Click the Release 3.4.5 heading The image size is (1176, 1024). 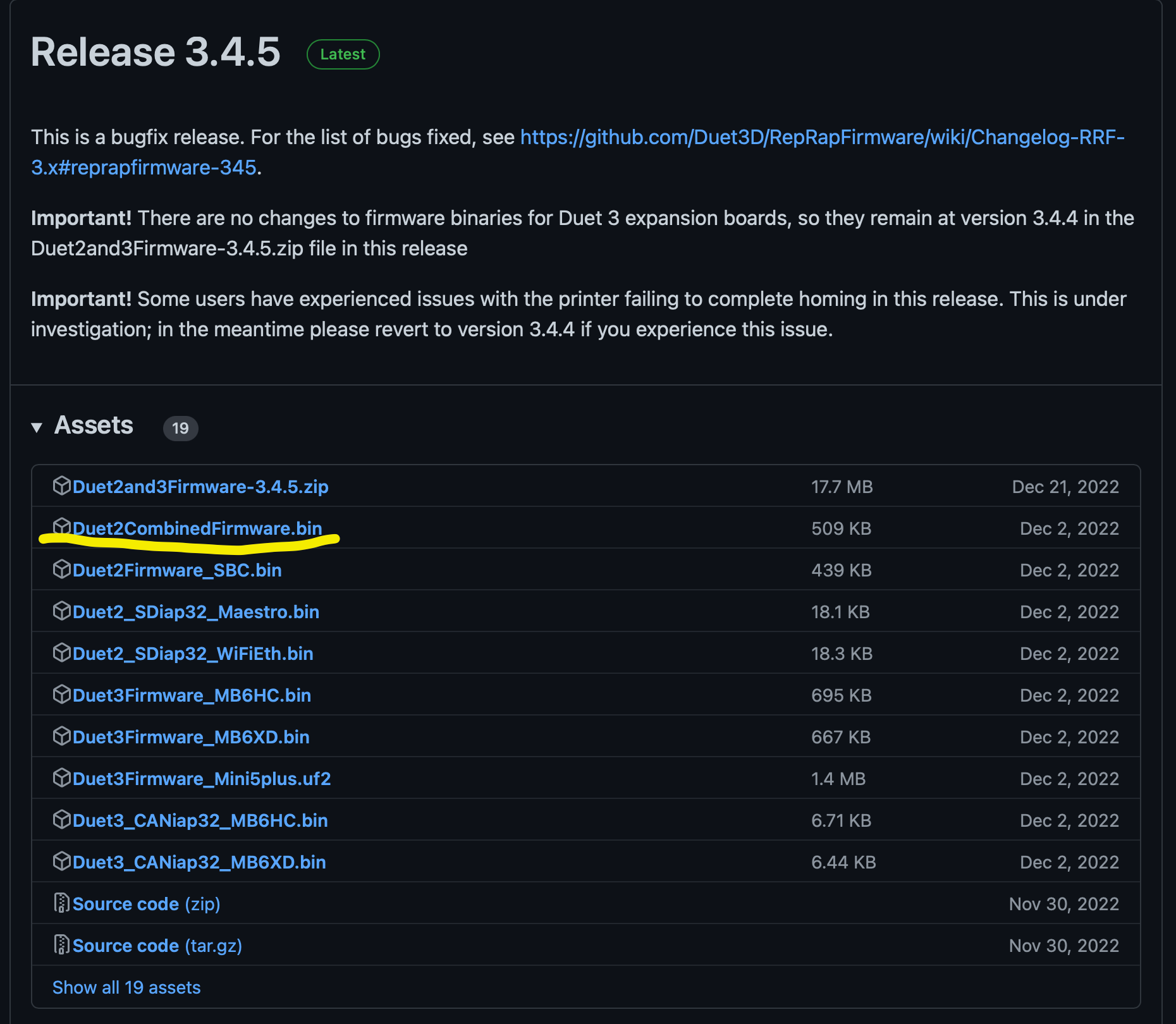click(156, 52)
